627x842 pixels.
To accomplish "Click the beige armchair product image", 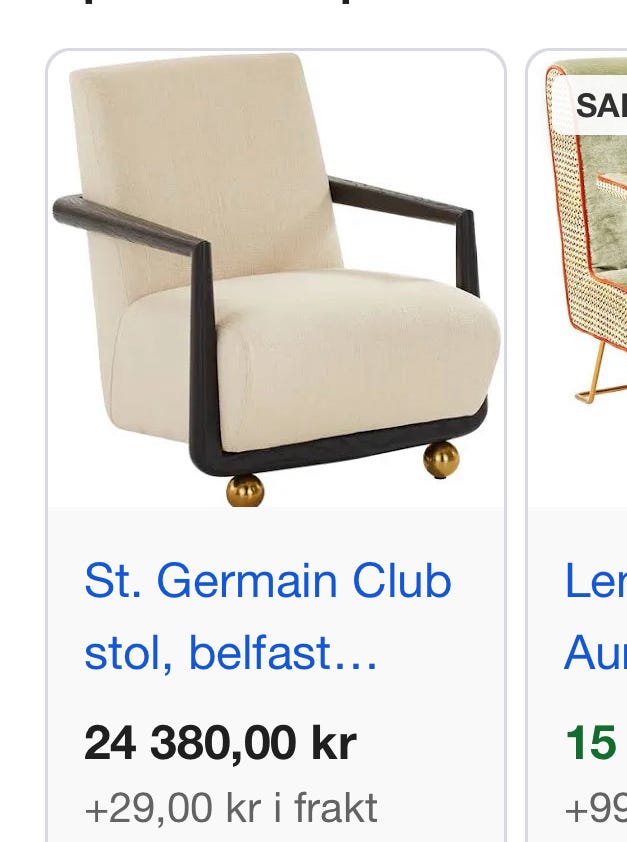I will click(276, 279).
